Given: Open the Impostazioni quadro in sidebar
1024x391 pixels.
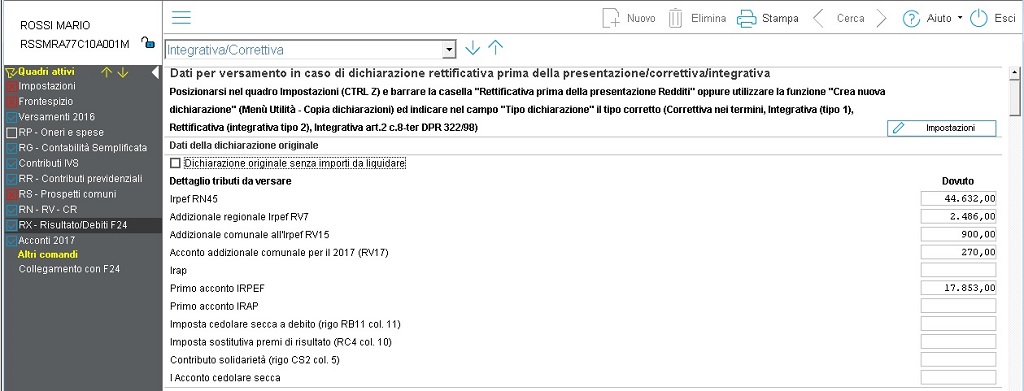Looking at the screenshot, I should tap(47, 86).
